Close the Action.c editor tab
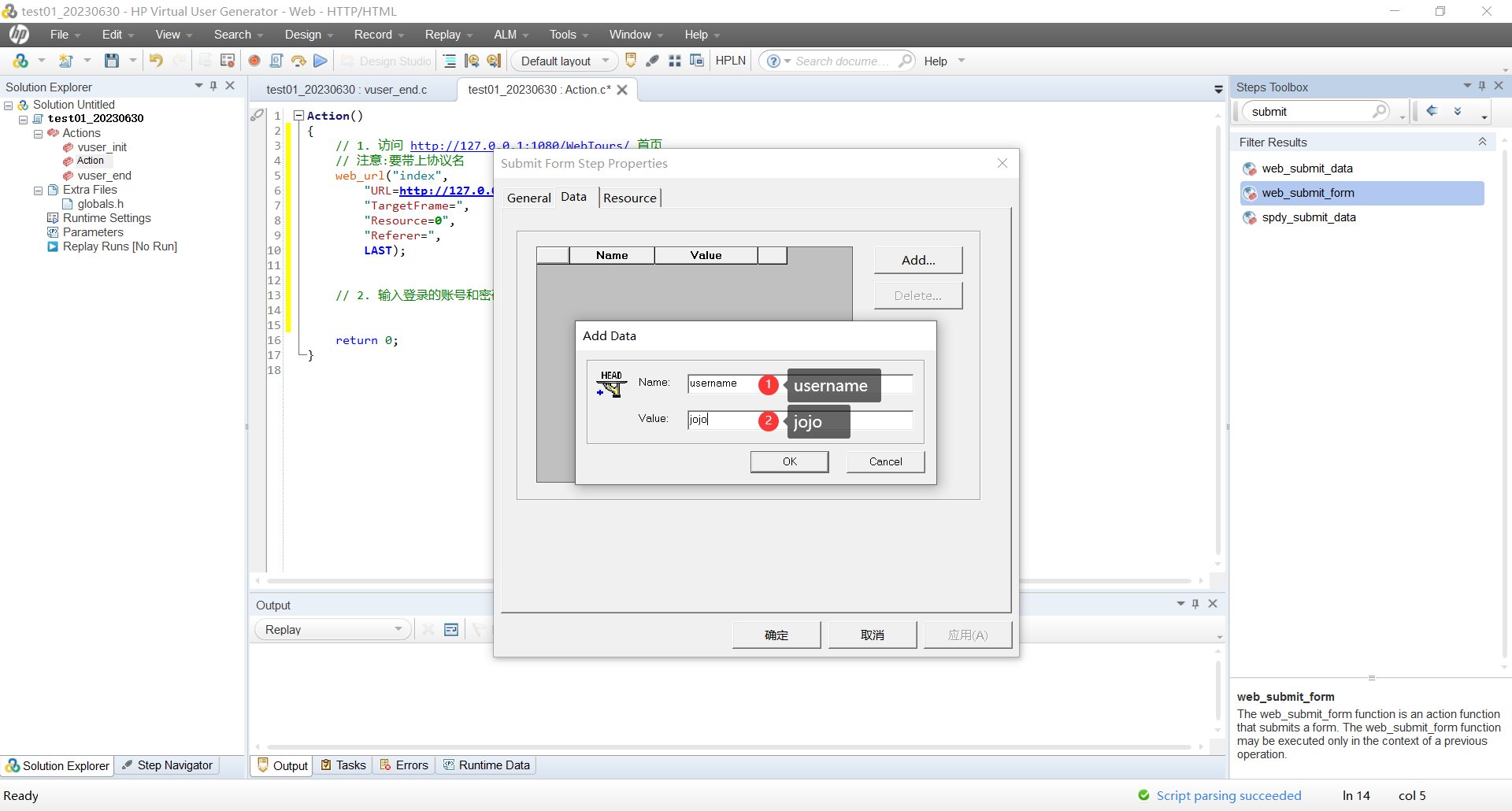The image size is (1512, 811). click(x=622, y=90)
